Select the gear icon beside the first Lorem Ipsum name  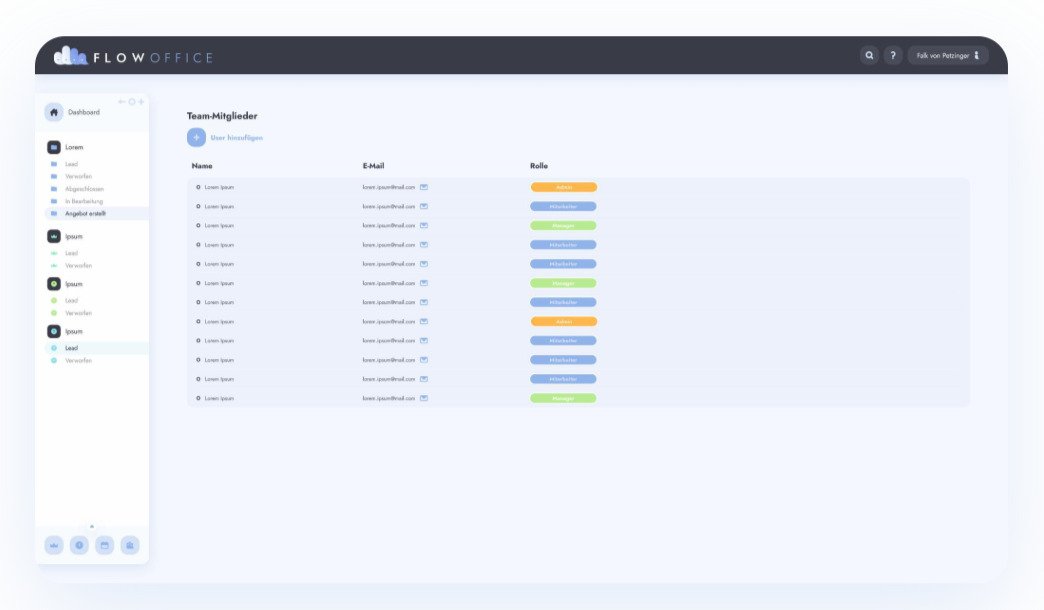point(198,187)
